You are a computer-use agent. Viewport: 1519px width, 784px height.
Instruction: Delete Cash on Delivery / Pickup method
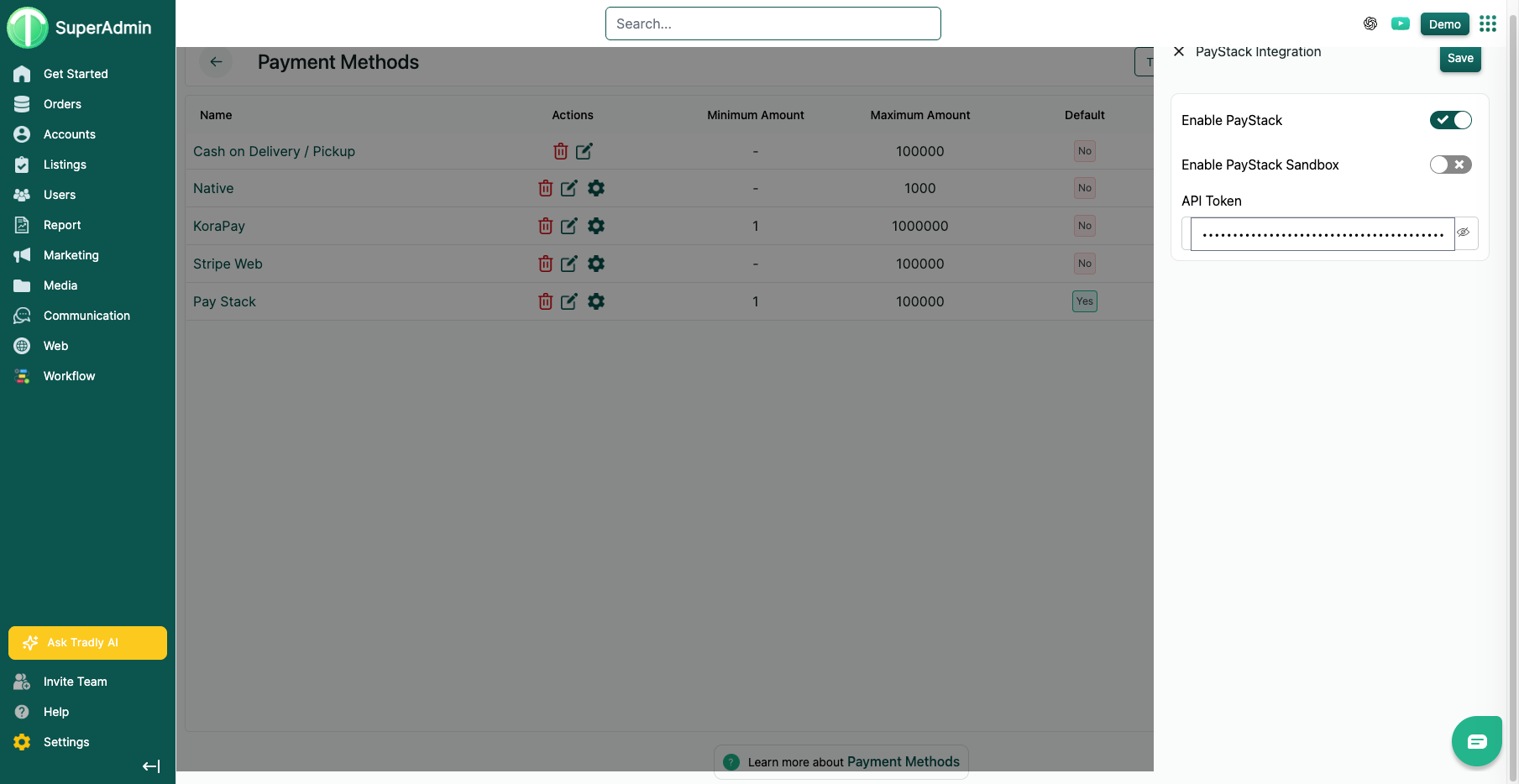pyautogui.click(x=560, y=151)
